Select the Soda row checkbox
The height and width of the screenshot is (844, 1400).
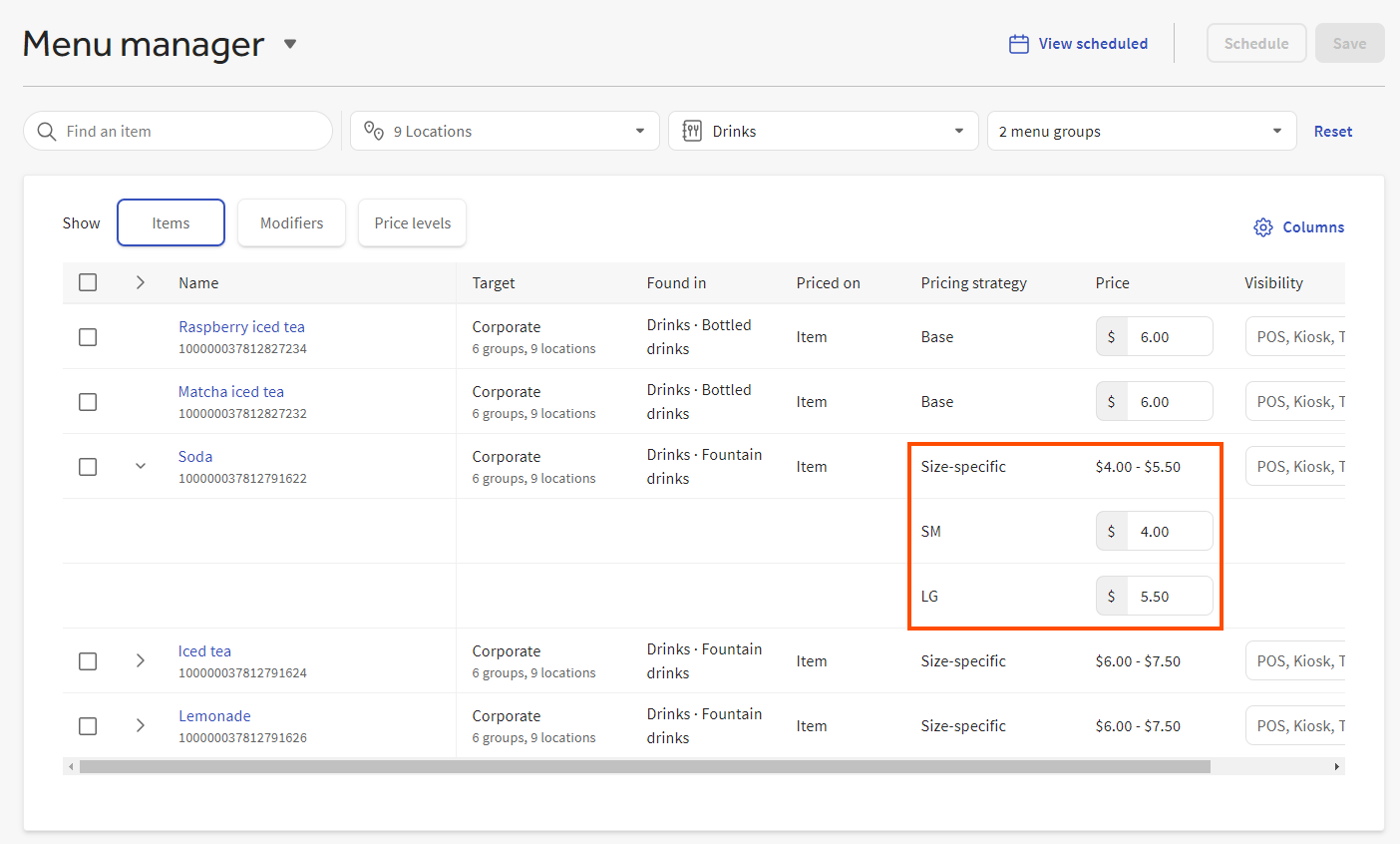pos(88,467)
